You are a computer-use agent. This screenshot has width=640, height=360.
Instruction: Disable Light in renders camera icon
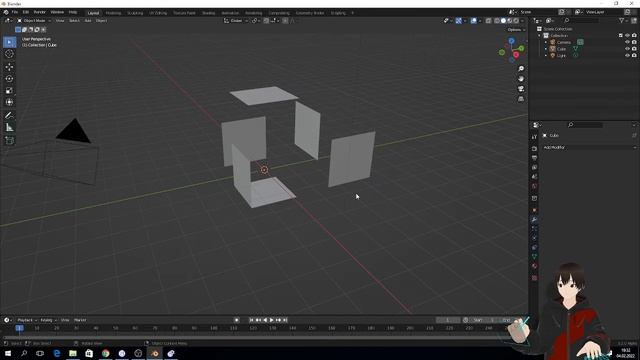click(634, 55)
